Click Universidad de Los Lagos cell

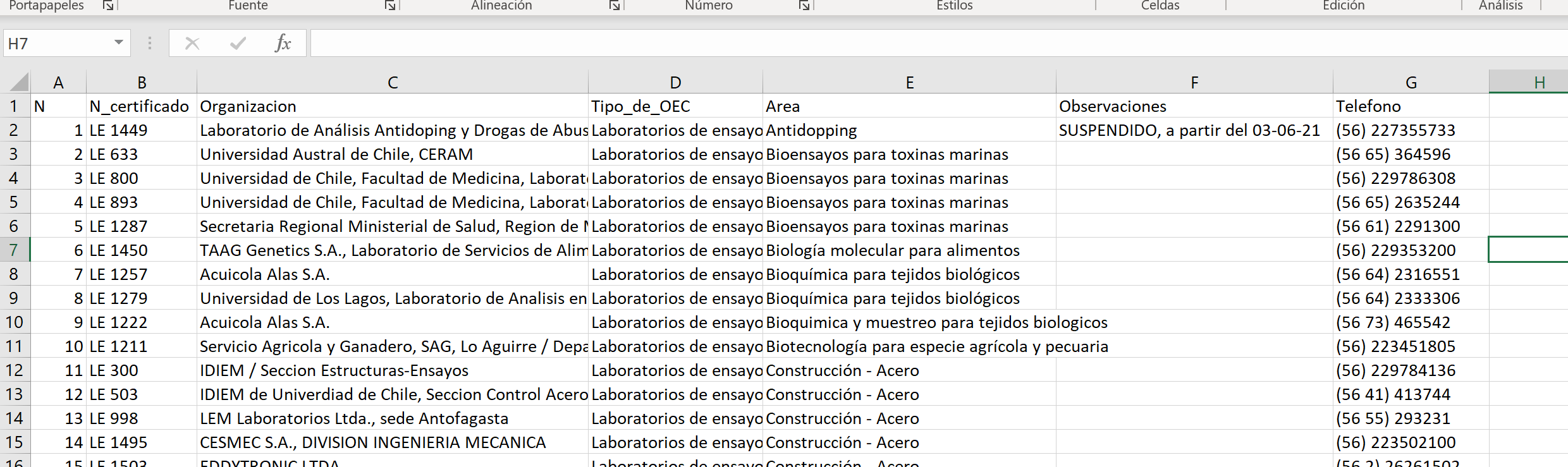[393, 298]
